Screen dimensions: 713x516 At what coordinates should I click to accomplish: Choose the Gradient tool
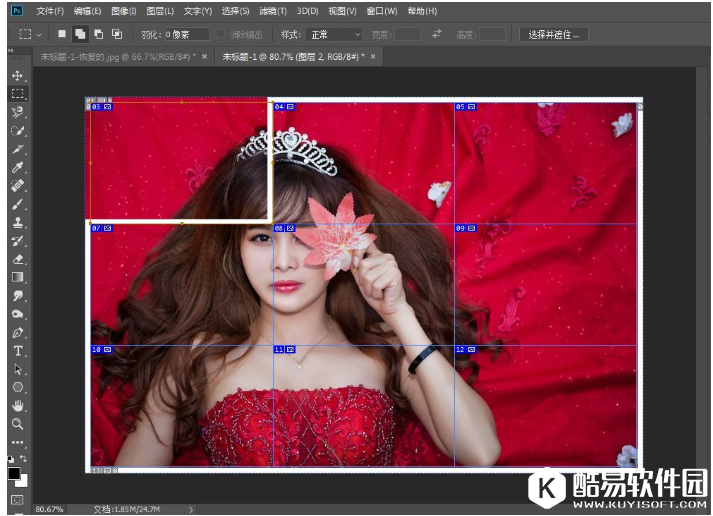coord(18,277)
